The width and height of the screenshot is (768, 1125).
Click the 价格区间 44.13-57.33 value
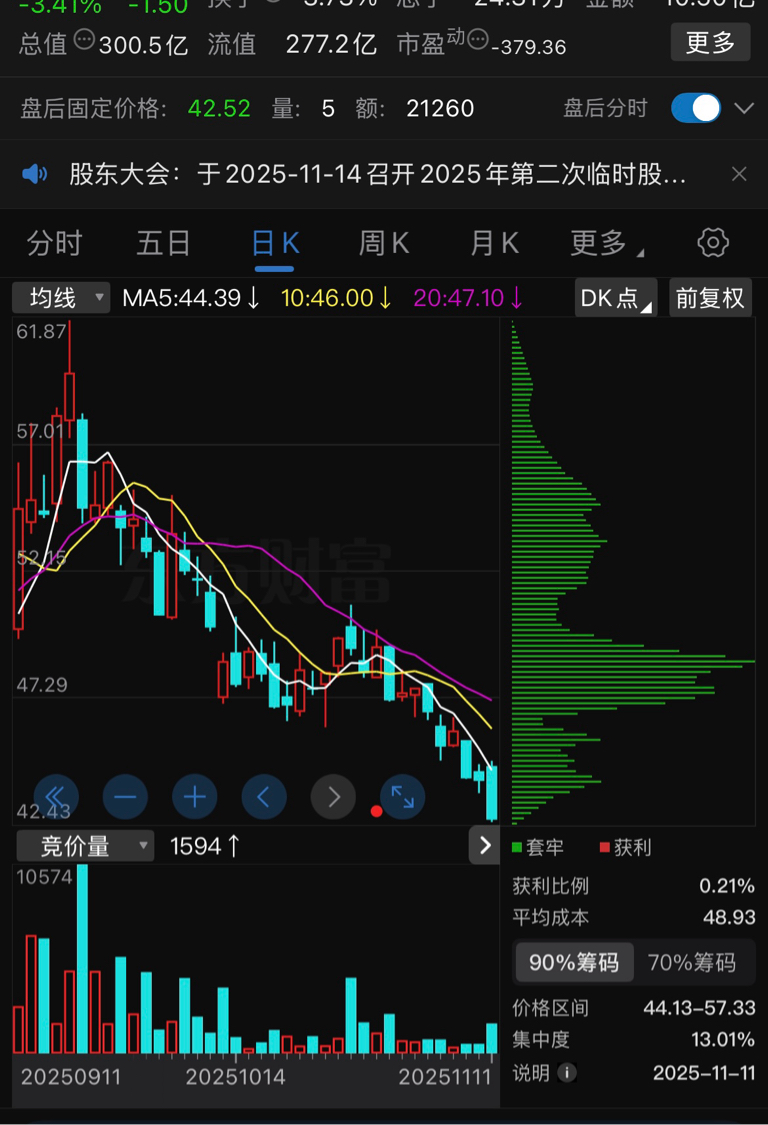click(x=699, y=1008)
